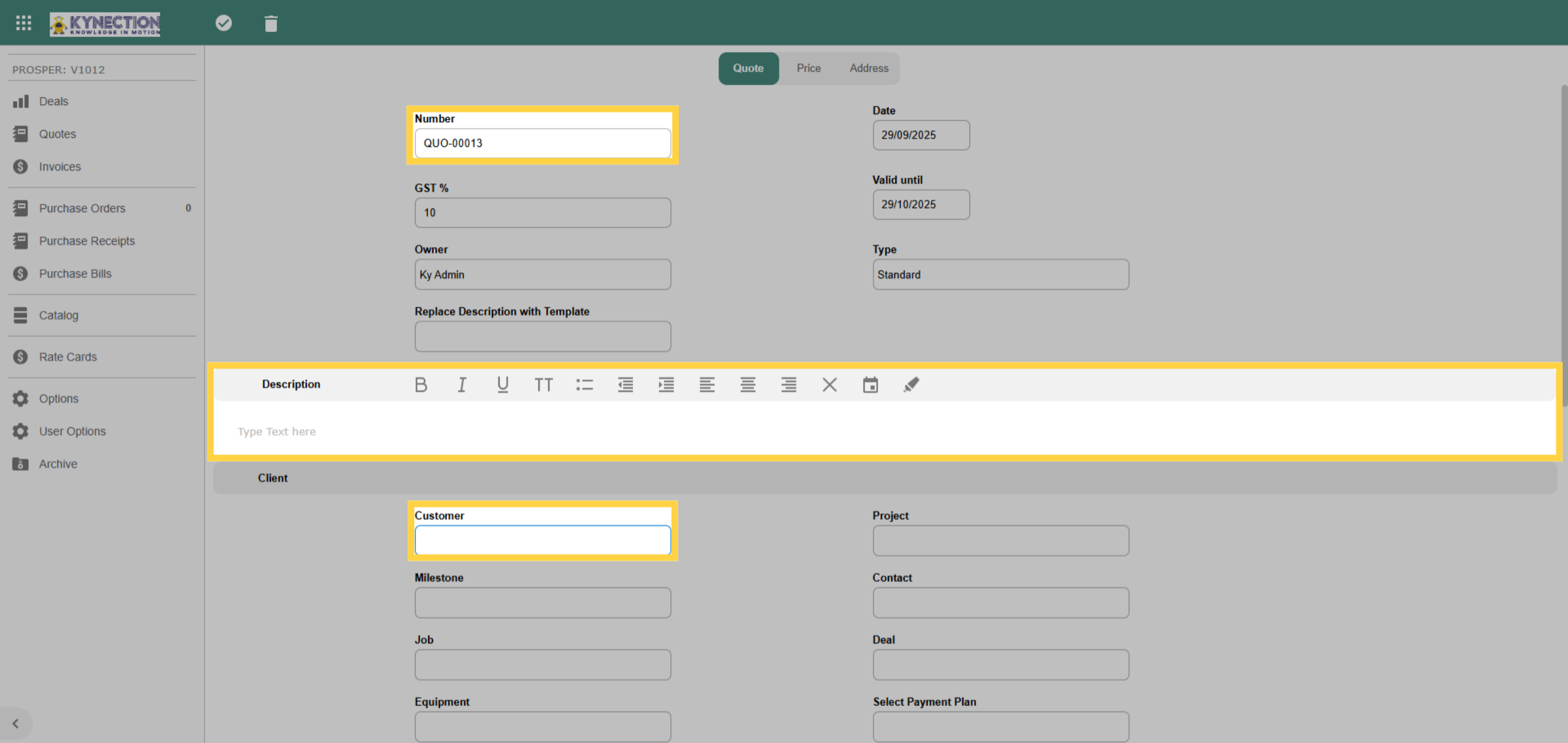
Task: Open the app grid launcher
Action: 24,23
